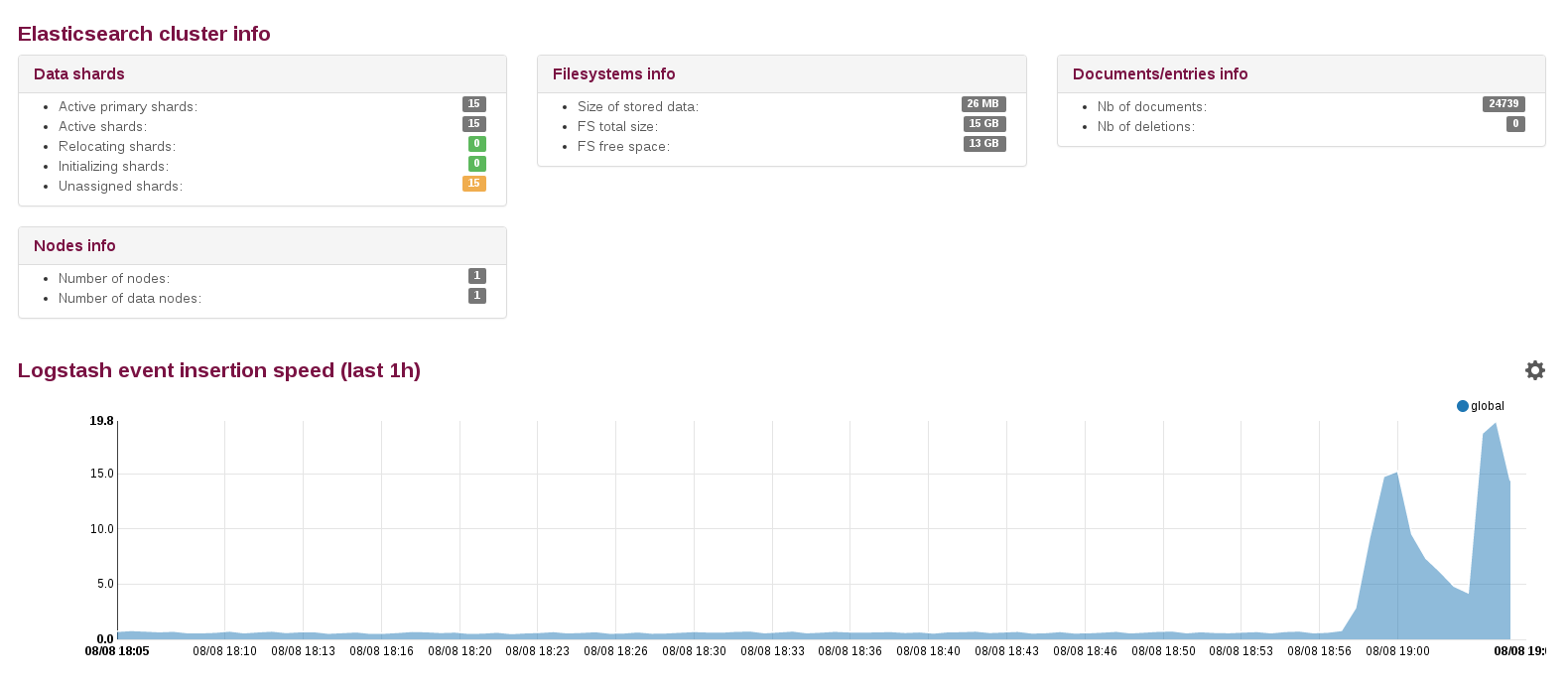Click the Nb of documents label
1568x687 pixels.
click(1152, 106)
